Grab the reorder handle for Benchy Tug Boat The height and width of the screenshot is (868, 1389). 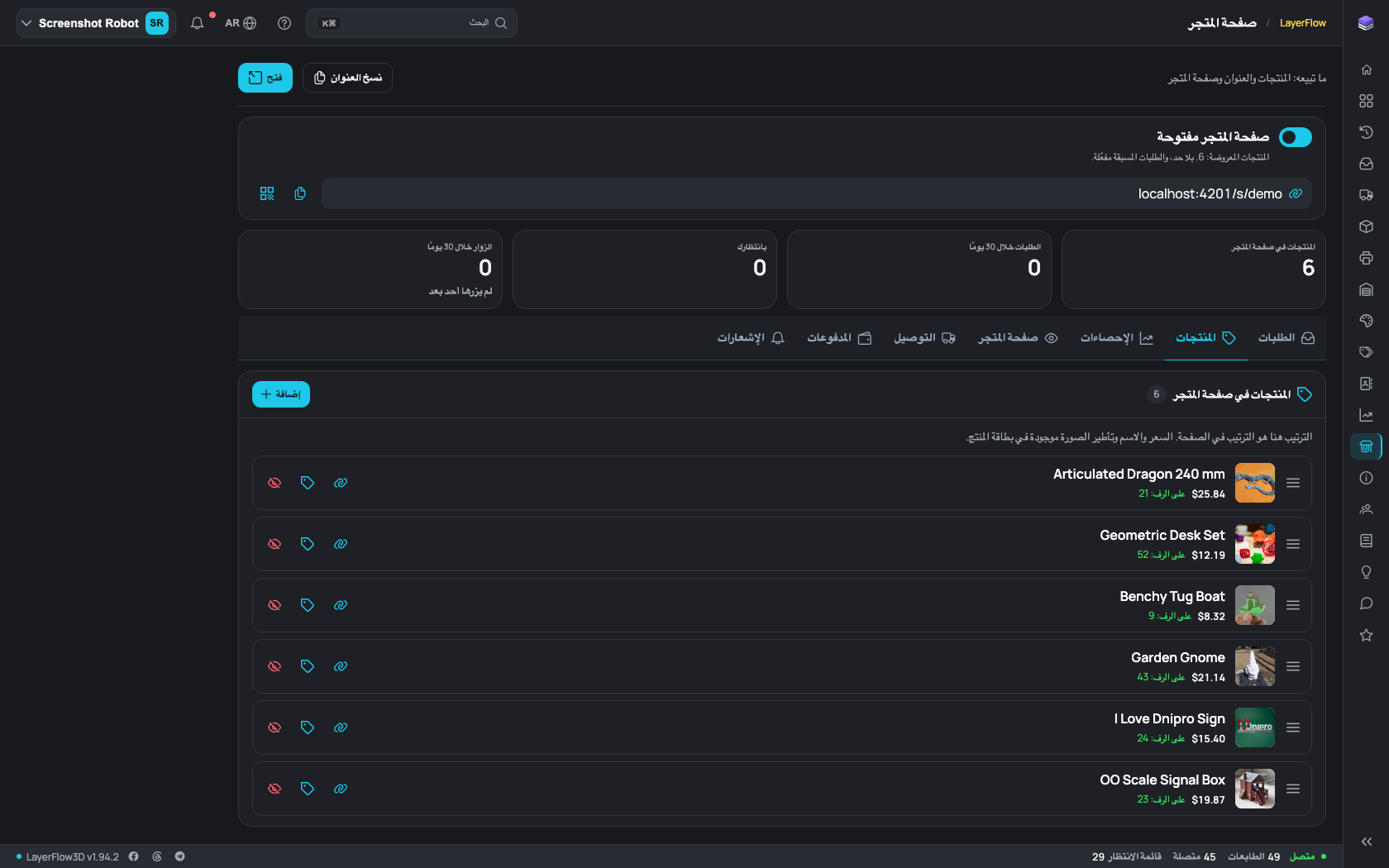1293,605
